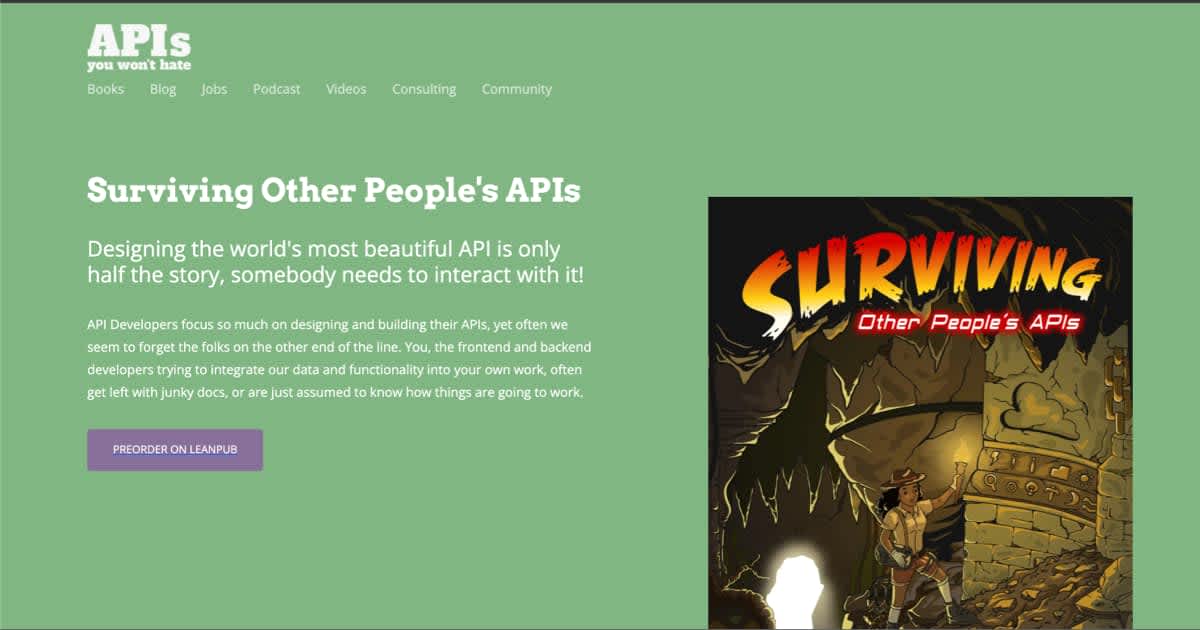Image resolution: width=1200 pixels, height=630 pixels.
Task: Go to the Blog page
Action: click(163, 89)
